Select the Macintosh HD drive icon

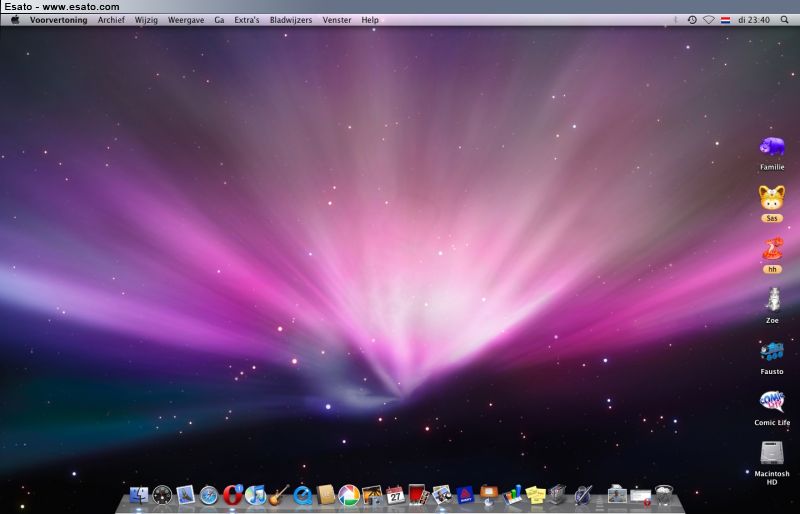tap(772, 453)
